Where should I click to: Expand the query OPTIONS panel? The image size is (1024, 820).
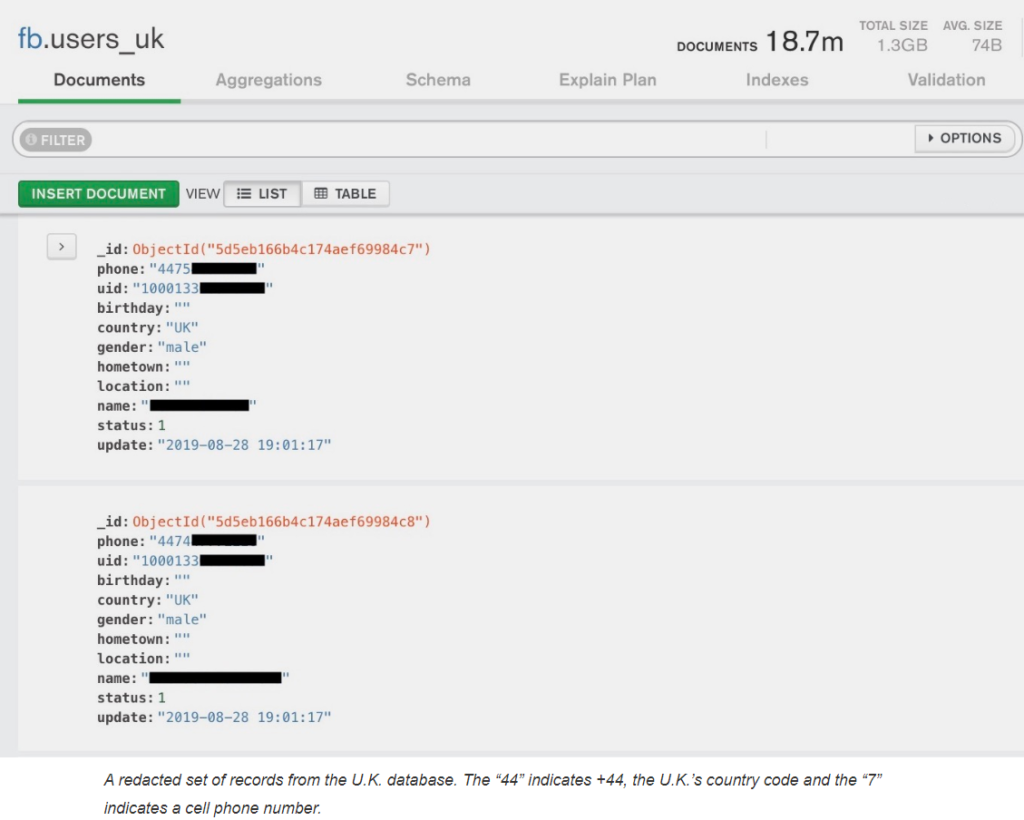[965, 138]
